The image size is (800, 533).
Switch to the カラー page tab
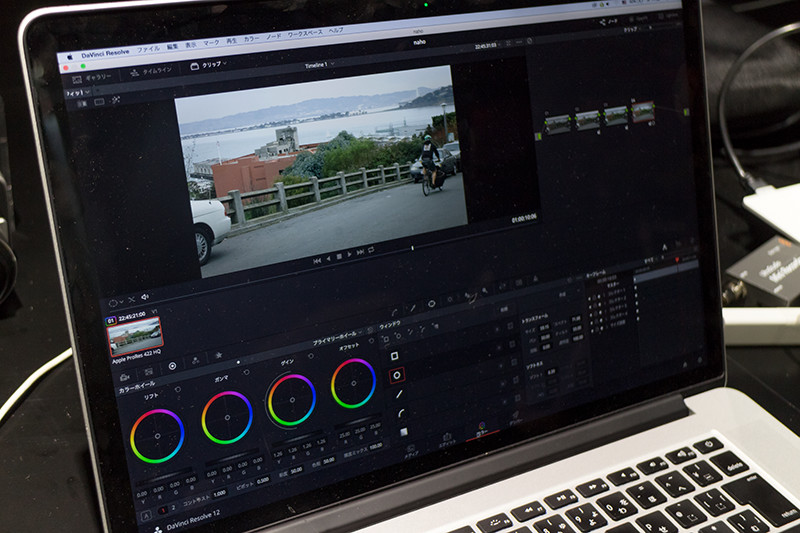(x=482, y=429)
